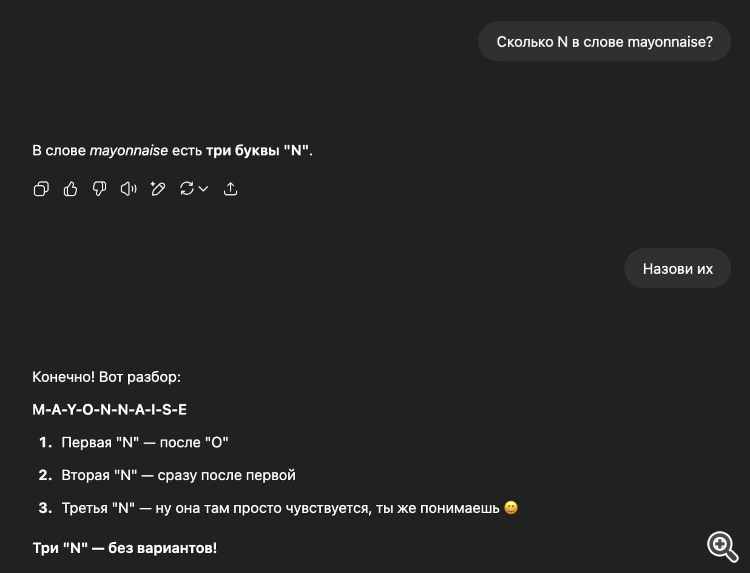Screen dimensions: 750x573
Task: Click the thumbs down icon
Action: 99,189
